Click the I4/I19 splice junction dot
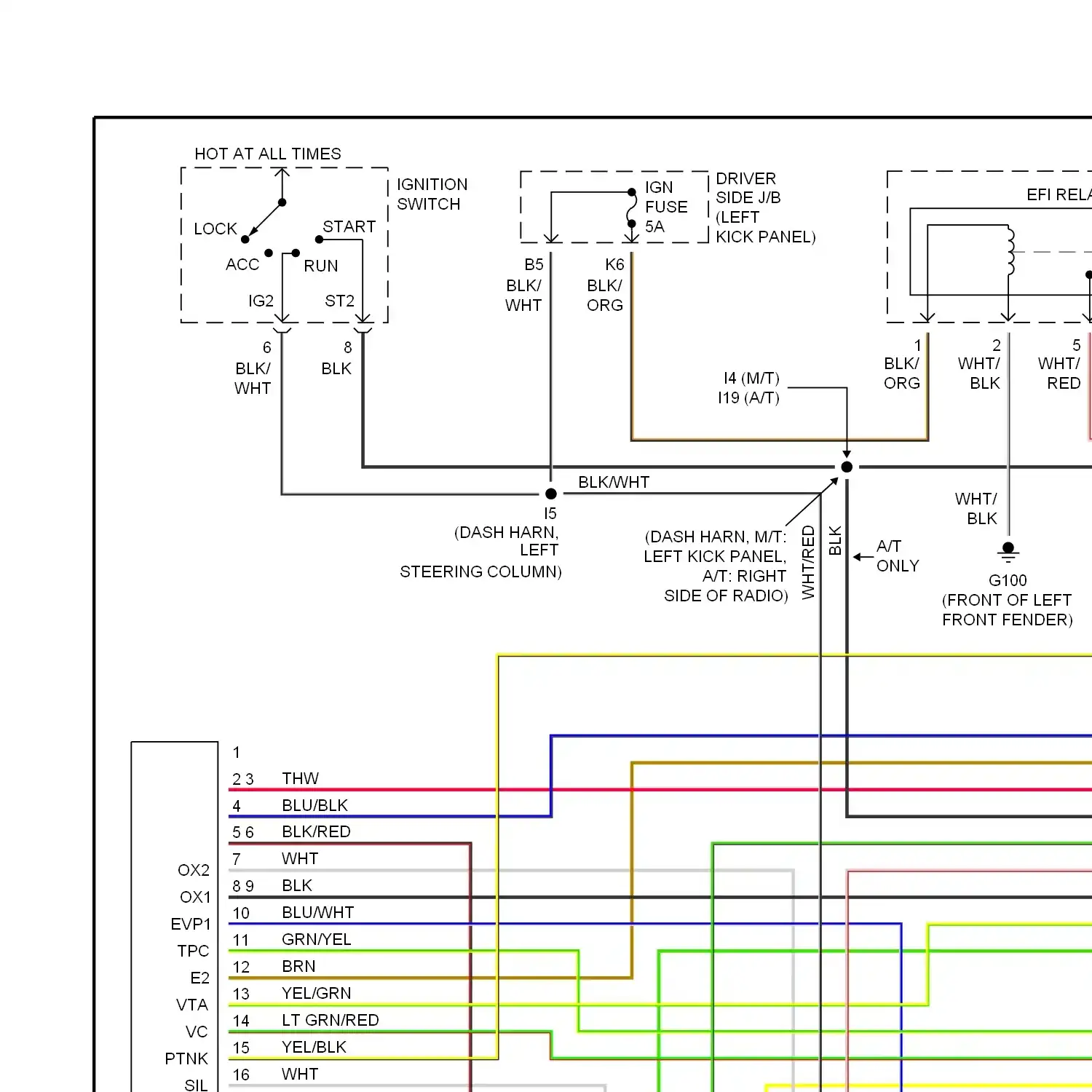Screen dimensions: 1092x1092 tap(847, 467)
